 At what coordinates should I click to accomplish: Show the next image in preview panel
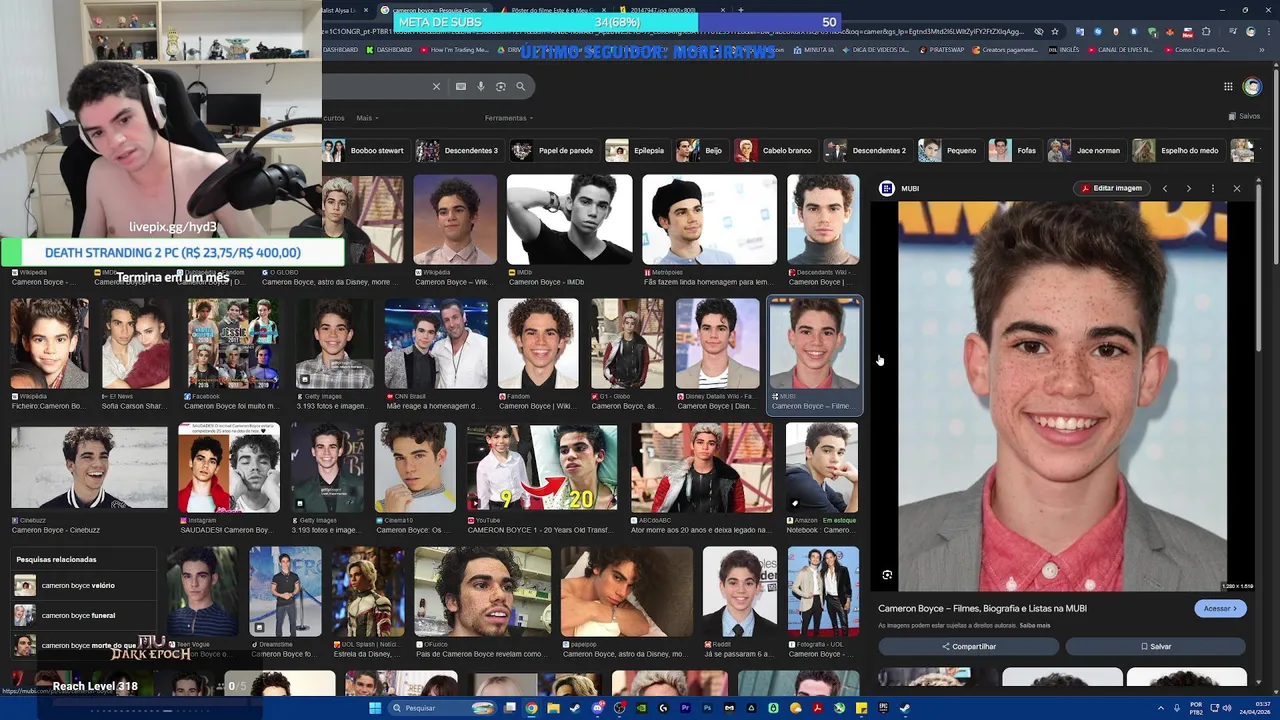click(1189, 188)
